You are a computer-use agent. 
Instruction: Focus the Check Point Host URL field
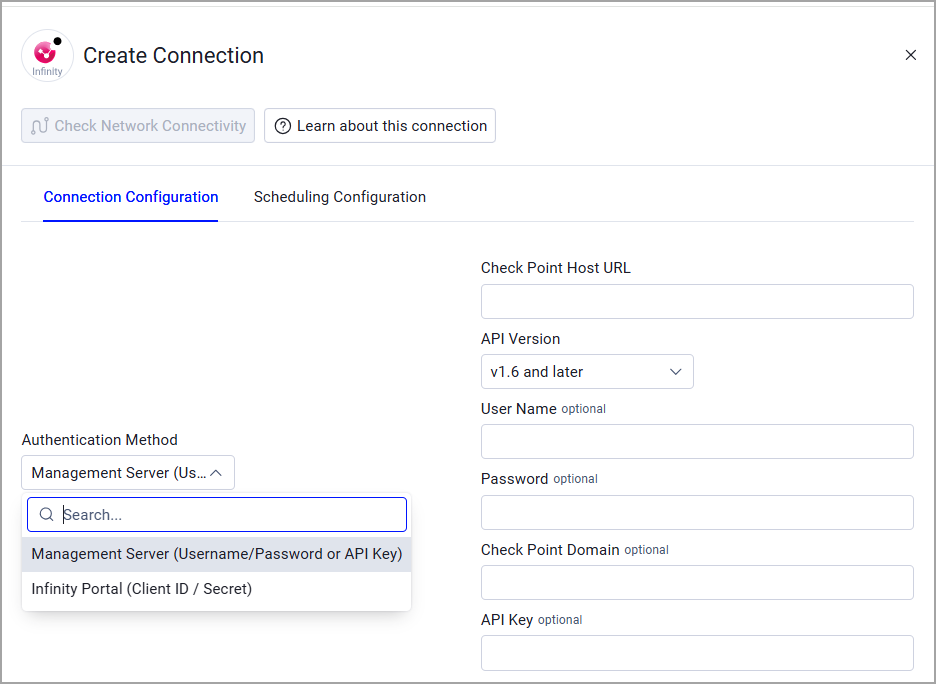coord(697,301)
